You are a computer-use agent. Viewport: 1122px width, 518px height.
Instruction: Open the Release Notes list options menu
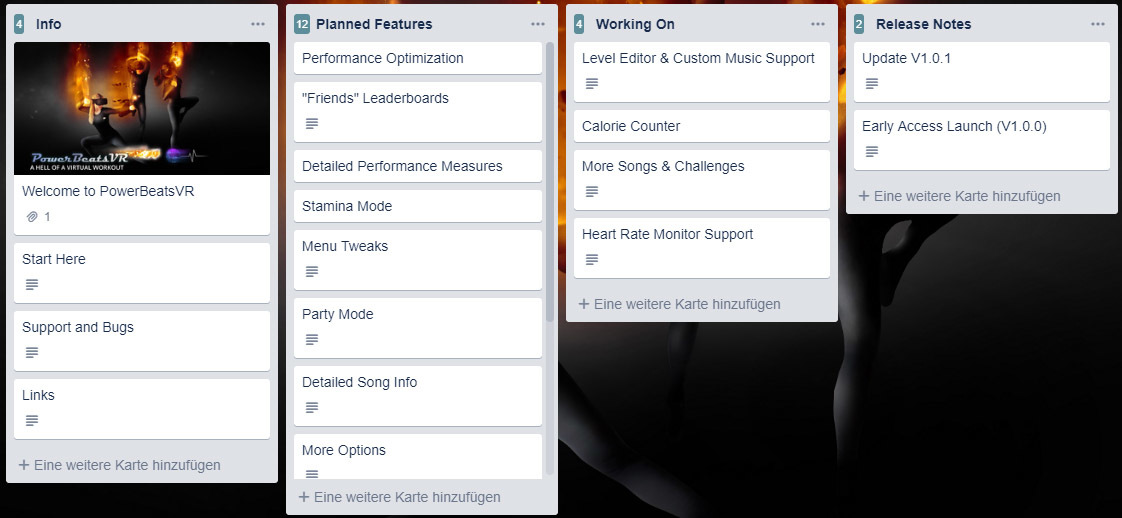point(1098,24)
